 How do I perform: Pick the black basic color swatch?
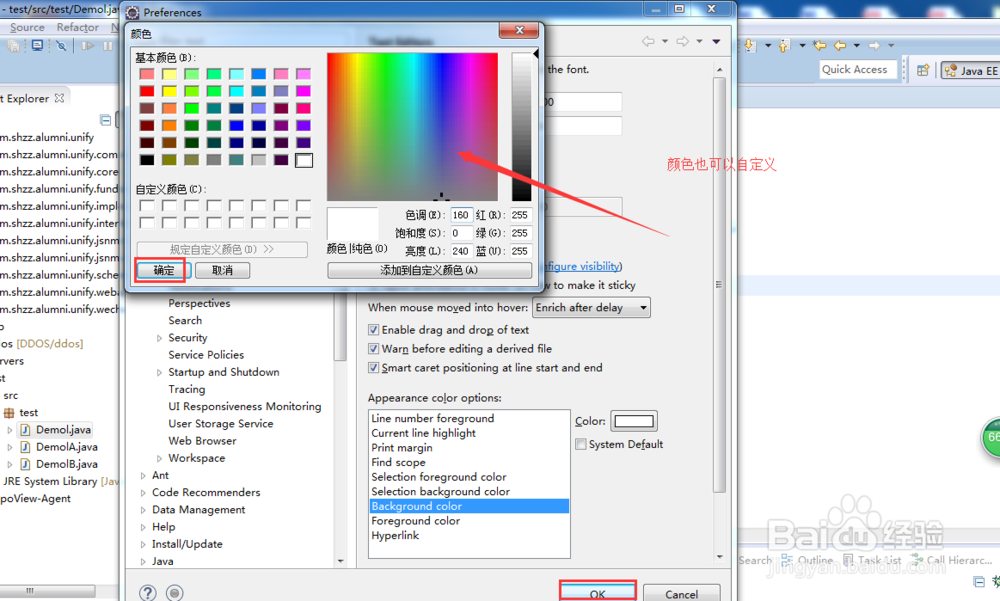coord(147,160)
